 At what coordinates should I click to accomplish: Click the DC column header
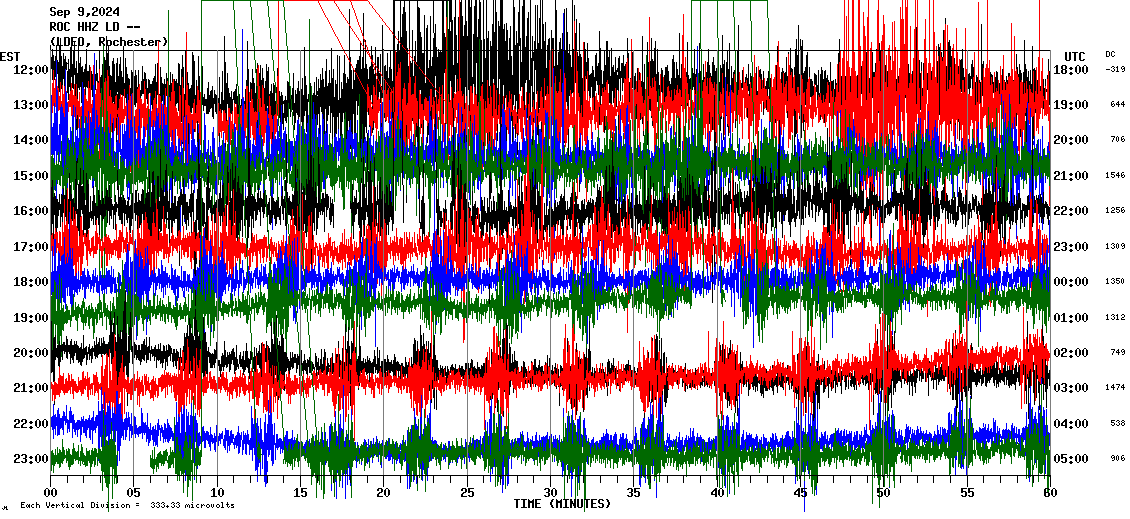click(x=1110, y=54)
